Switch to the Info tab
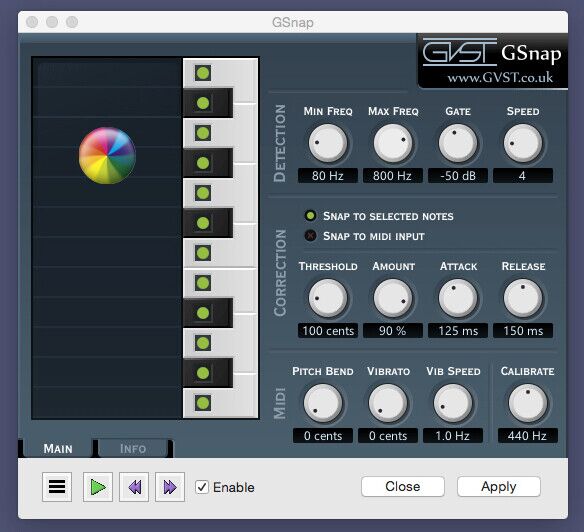The height and width of the screenshot is (532, 584). pyautogui.click(x=133, y=449)
